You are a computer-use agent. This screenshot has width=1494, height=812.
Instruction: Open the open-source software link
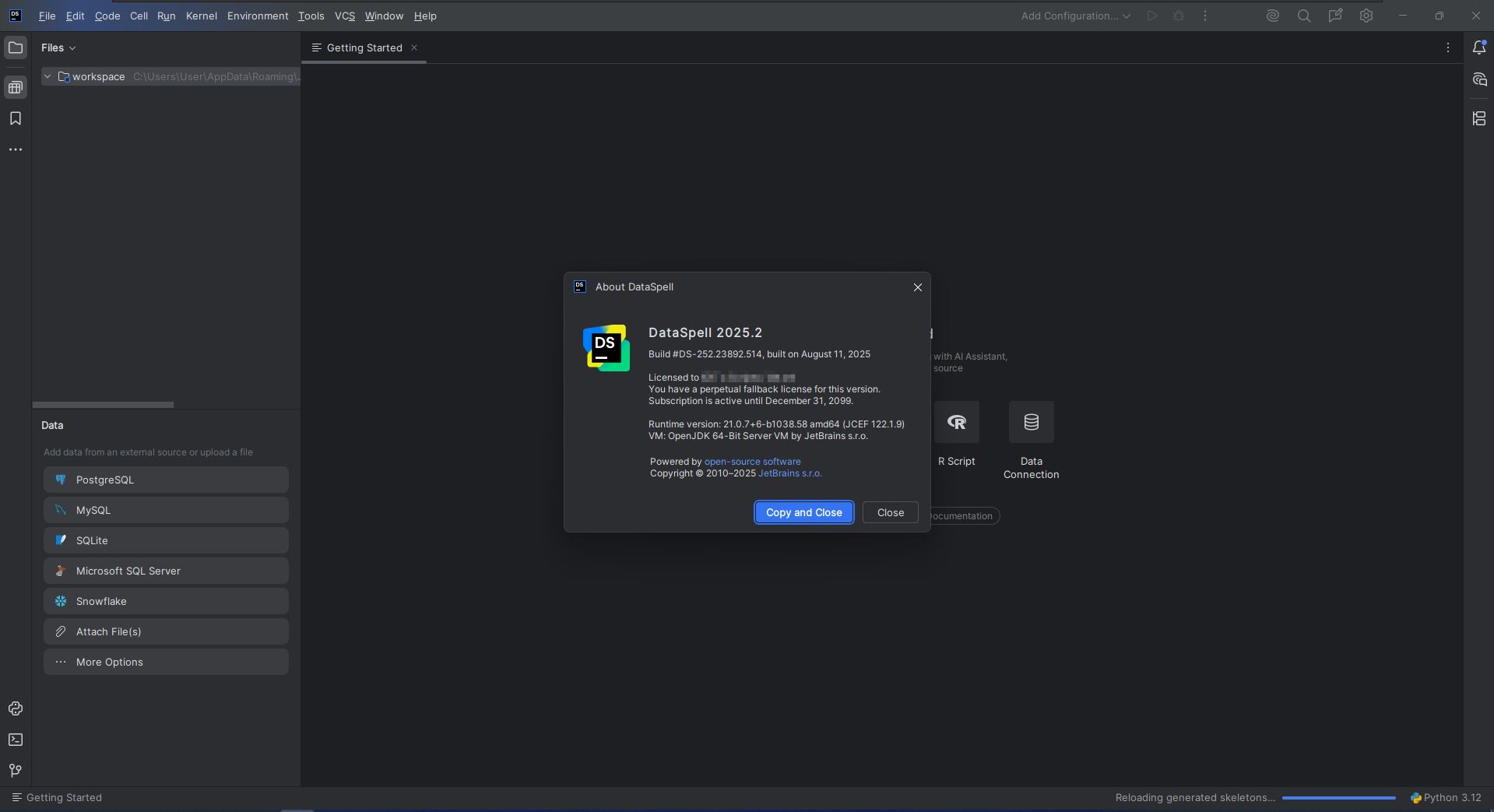click(x=752, y=462)
